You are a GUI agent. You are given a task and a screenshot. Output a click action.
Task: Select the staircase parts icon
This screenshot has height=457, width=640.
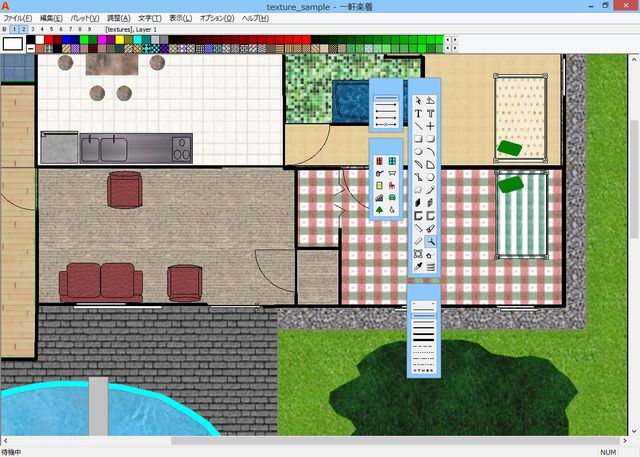[x=379, y=197]
